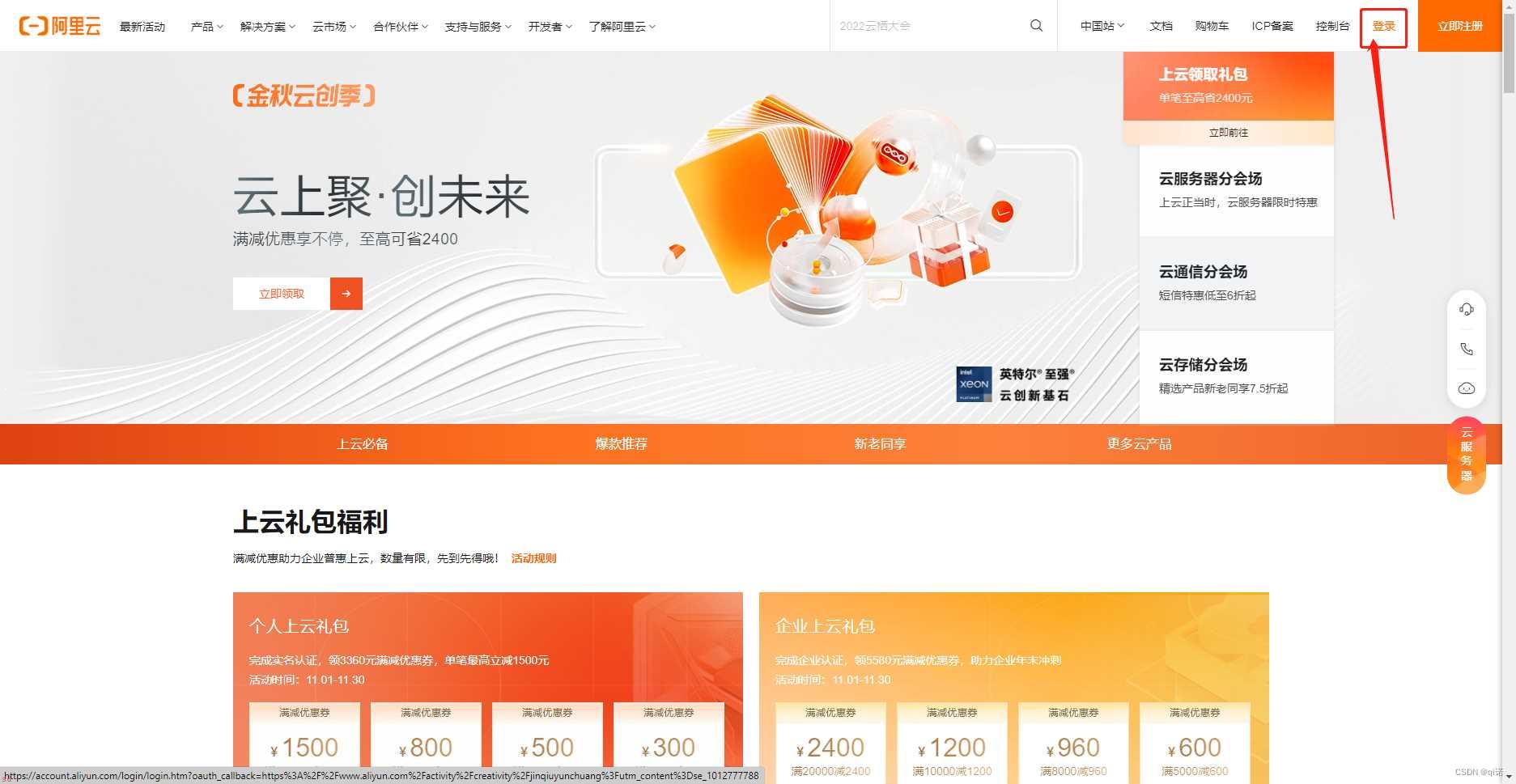1516x784 pixels.
Task: Open the floating 云服务器 side badge
Action: [1466, 455]
